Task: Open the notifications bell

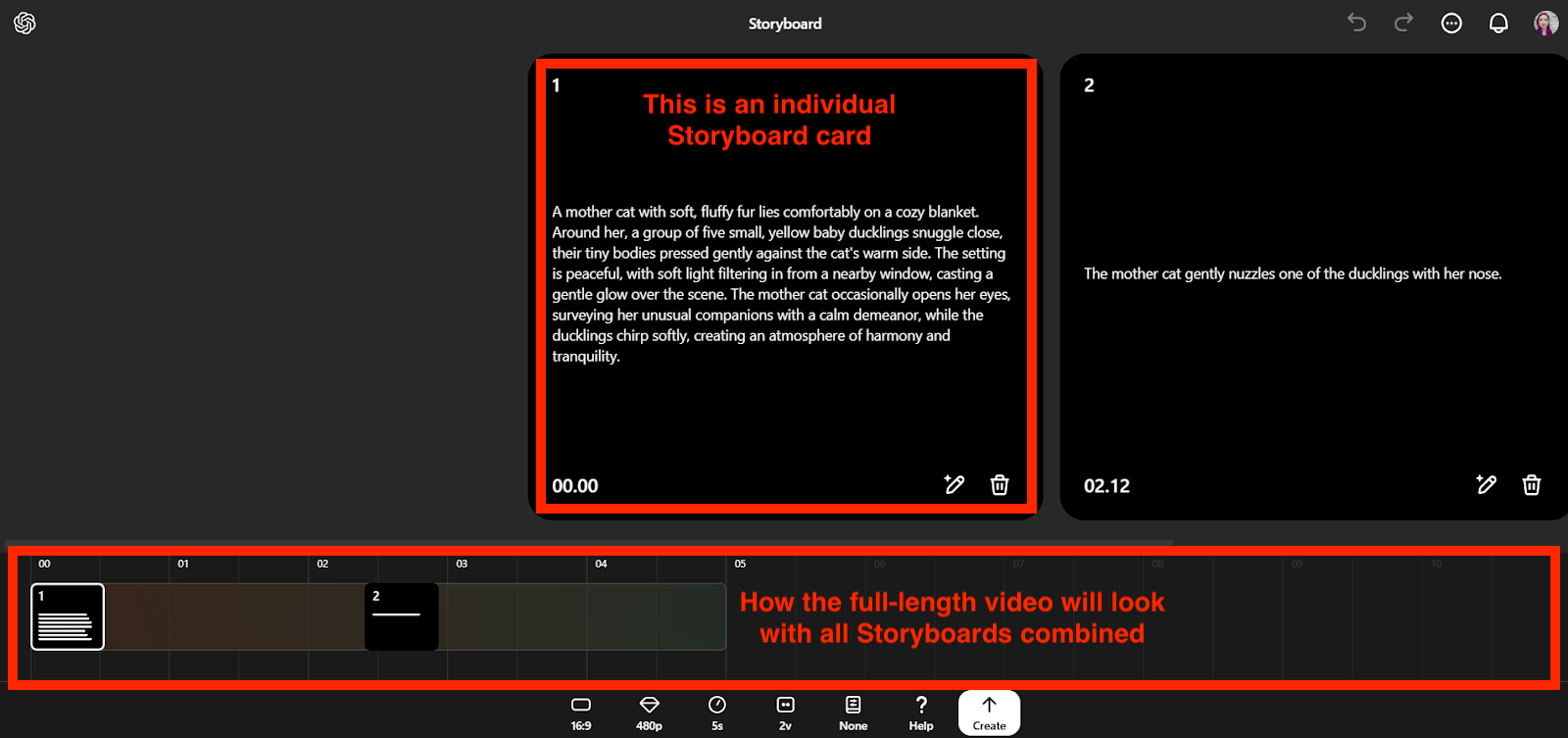Action: tap(1498, 24)
